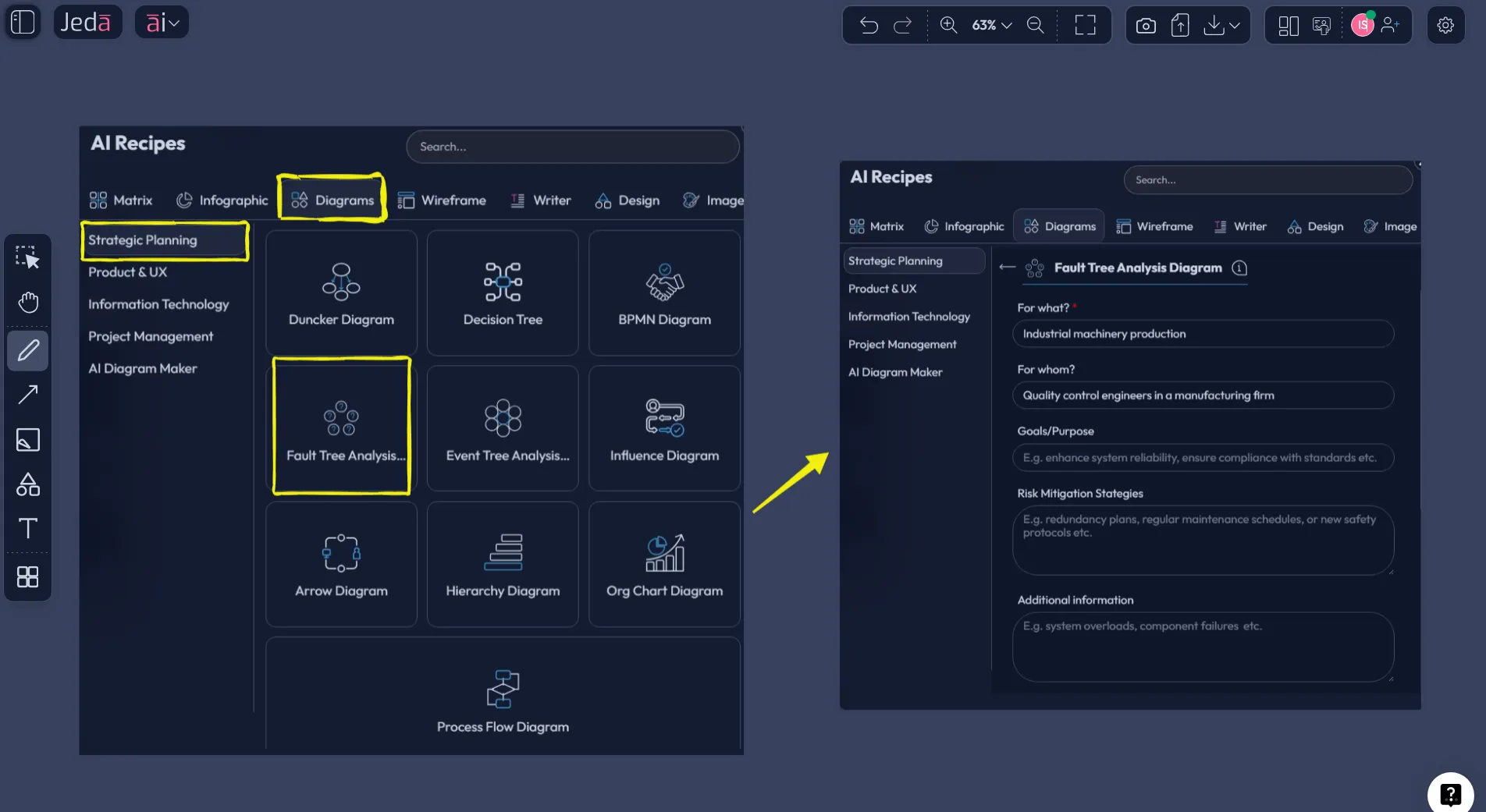Toggle fullscreen mode
The image size is (1486, 812).
(x=1085, y=26)
